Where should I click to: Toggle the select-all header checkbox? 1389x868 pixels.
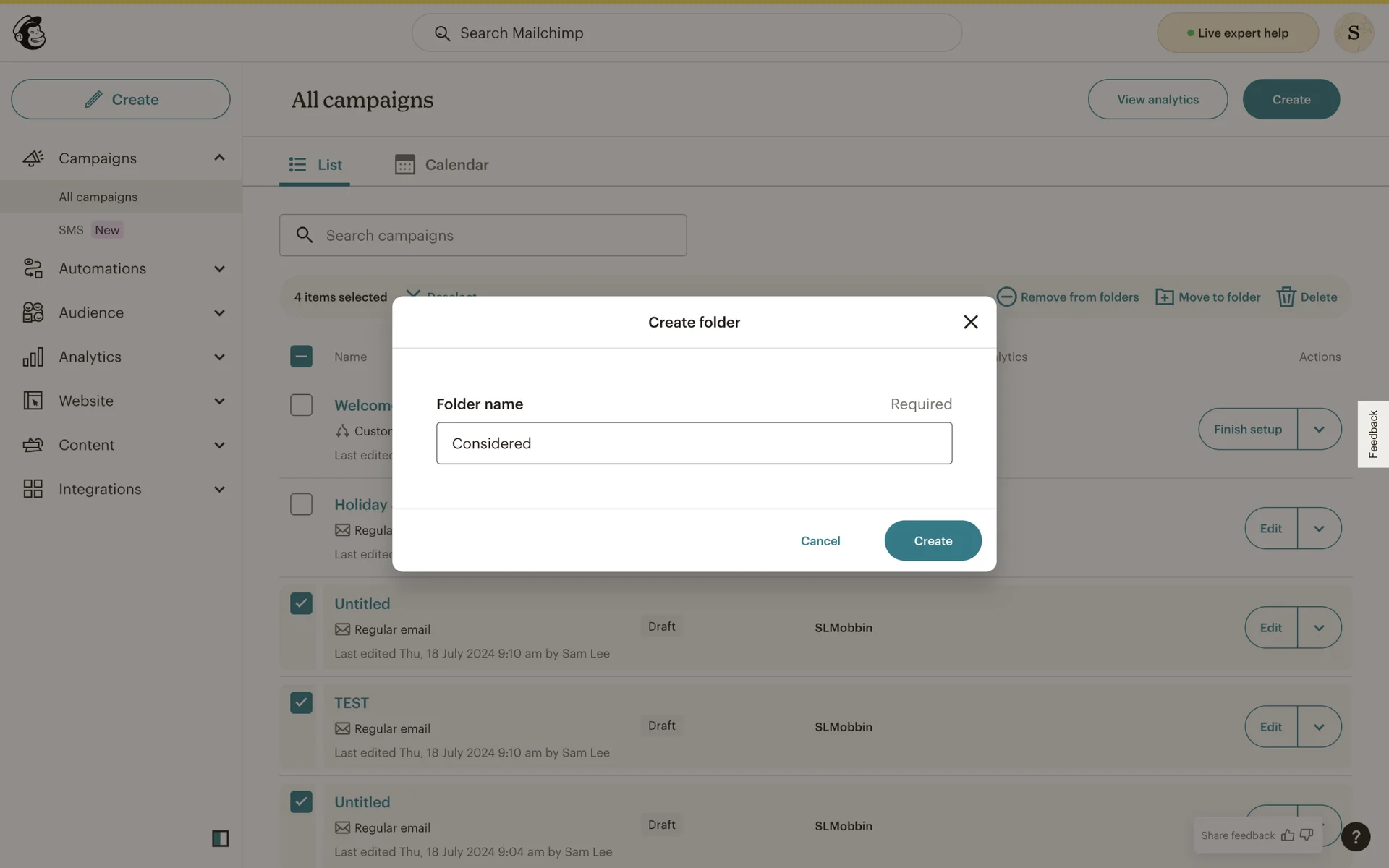point(301,356)
